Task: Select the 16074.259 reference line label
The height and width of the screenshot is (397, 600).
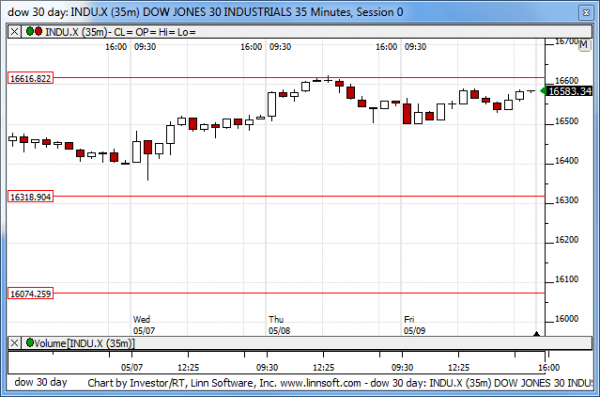Action: point(31,294)
